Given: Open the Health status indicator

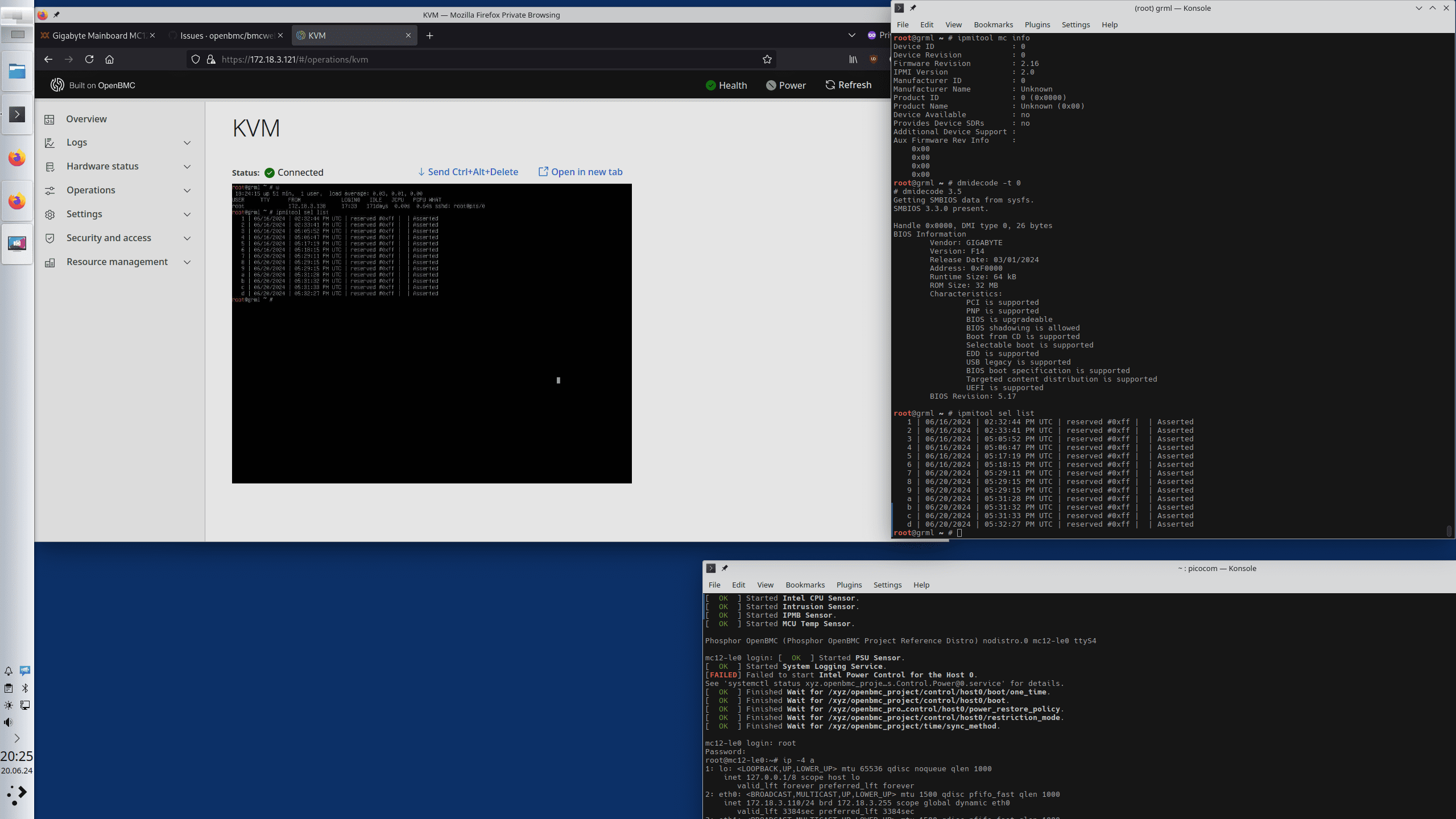Looking at the screenshot, I should (x=726, y=85).
